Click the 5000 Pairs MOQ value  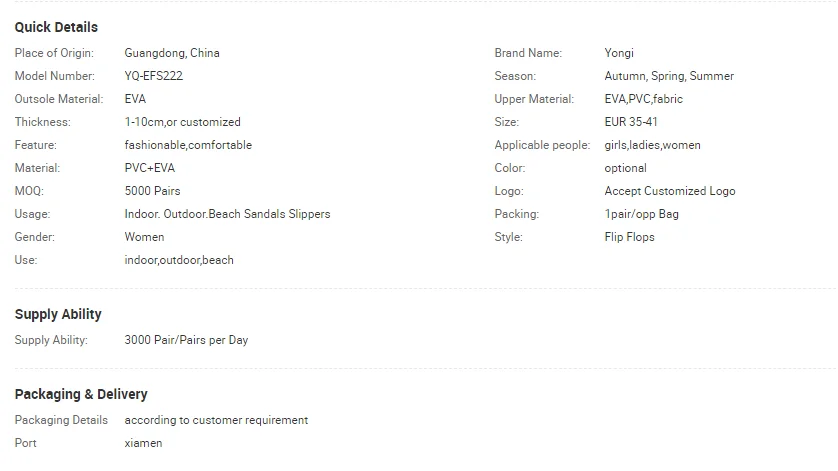152,191
